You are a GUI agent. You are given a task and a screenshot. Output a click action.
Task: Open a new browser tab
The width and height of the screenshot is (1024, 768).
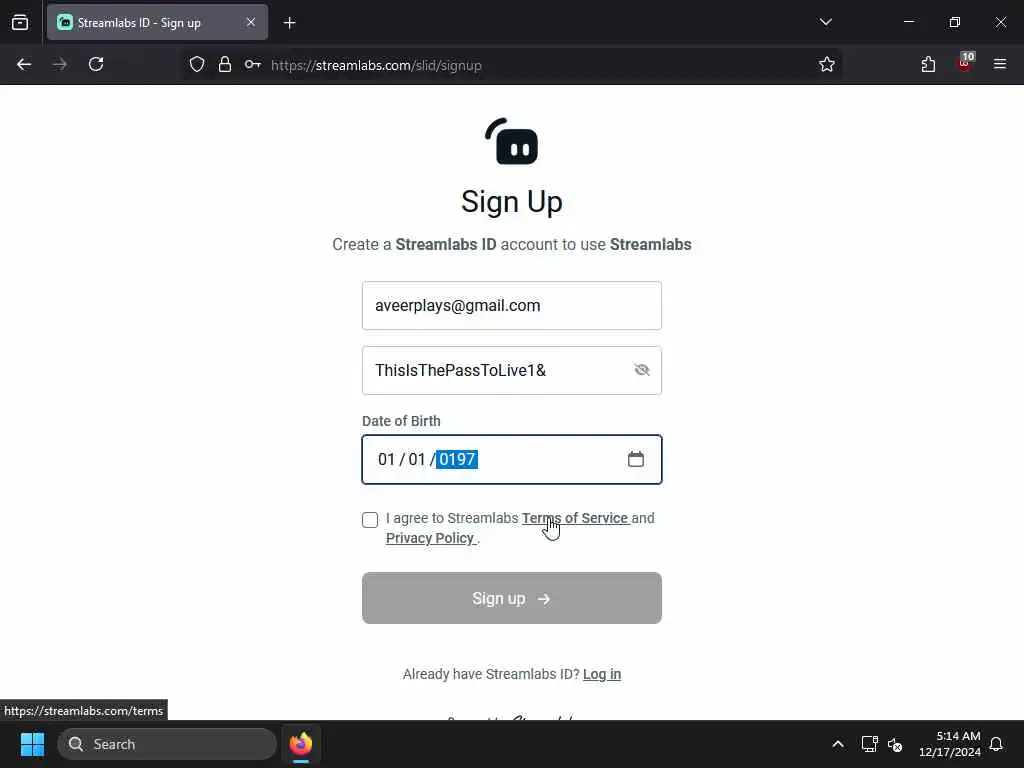[289, 23]
